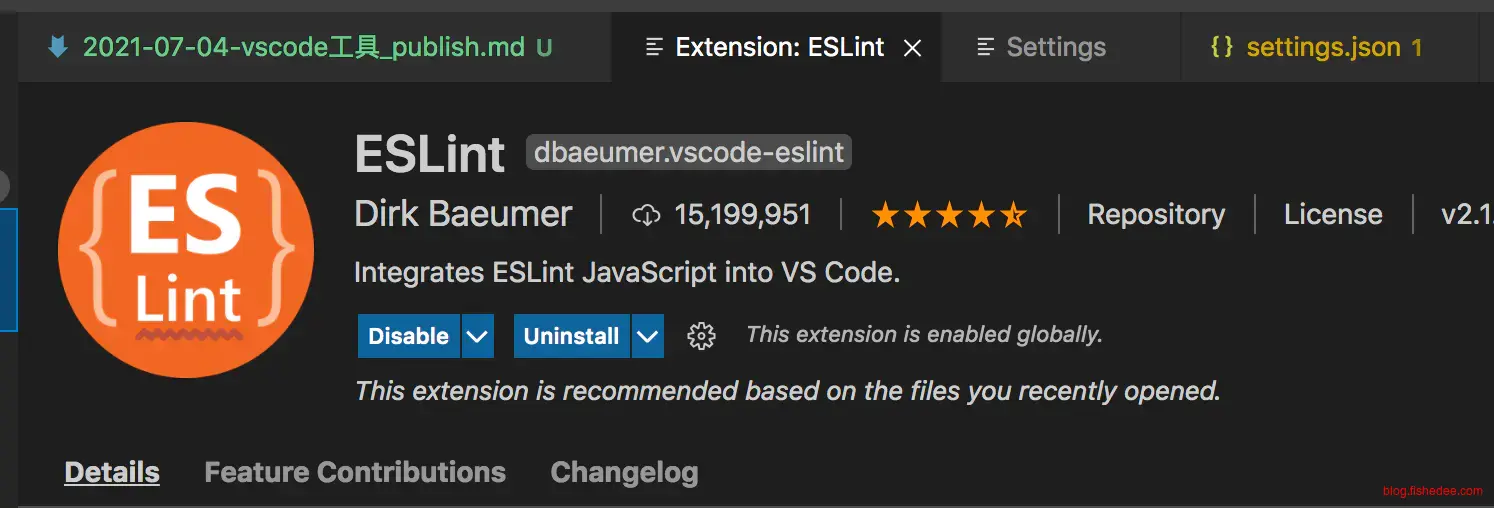Open the settings.json editor tab

pos(1322,47)
